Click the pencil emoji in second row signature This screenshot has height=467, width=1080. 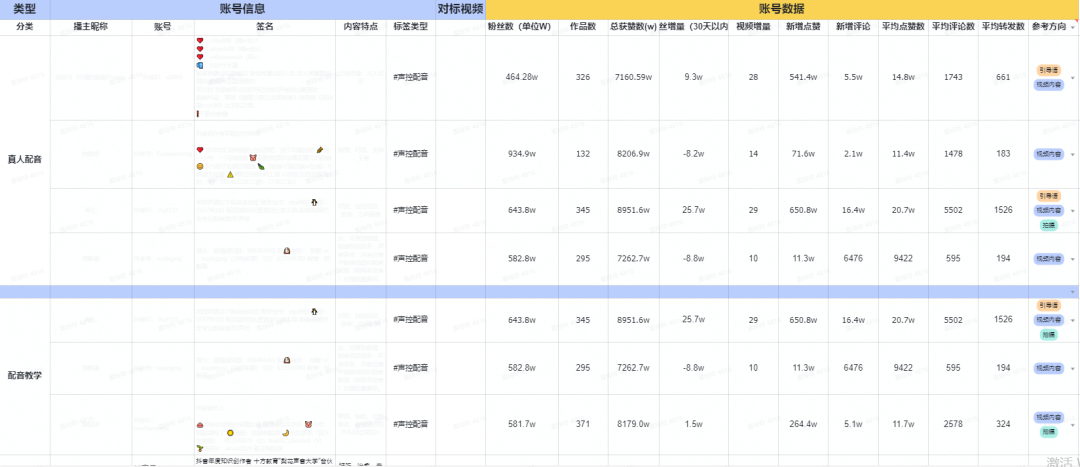point(320,149)
